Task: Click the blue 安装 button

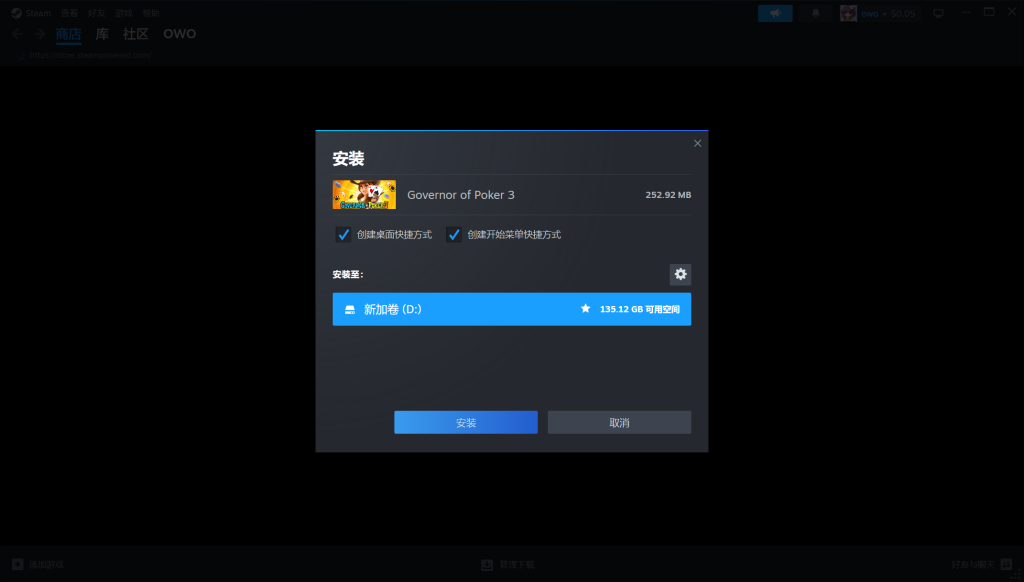Action: coord(466,423)
